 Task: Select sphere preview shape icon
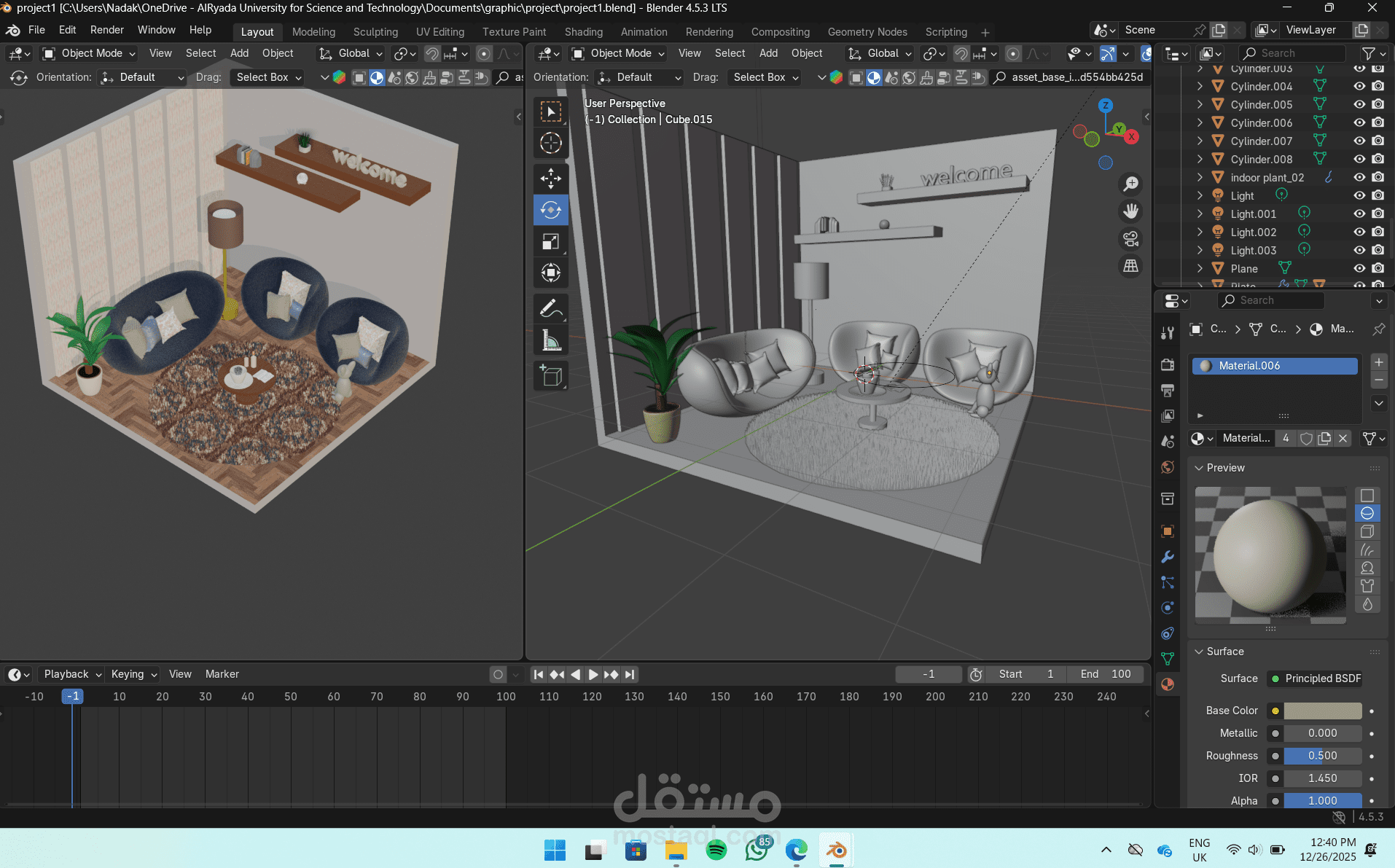pyautogui.click(x=1367, y=513)
